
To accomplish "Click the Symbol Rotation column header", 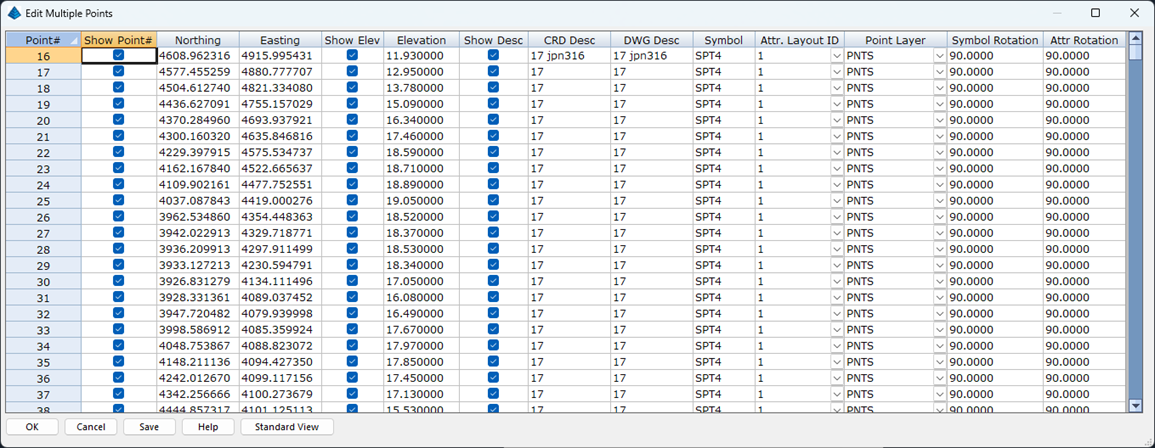I will 994,40.
